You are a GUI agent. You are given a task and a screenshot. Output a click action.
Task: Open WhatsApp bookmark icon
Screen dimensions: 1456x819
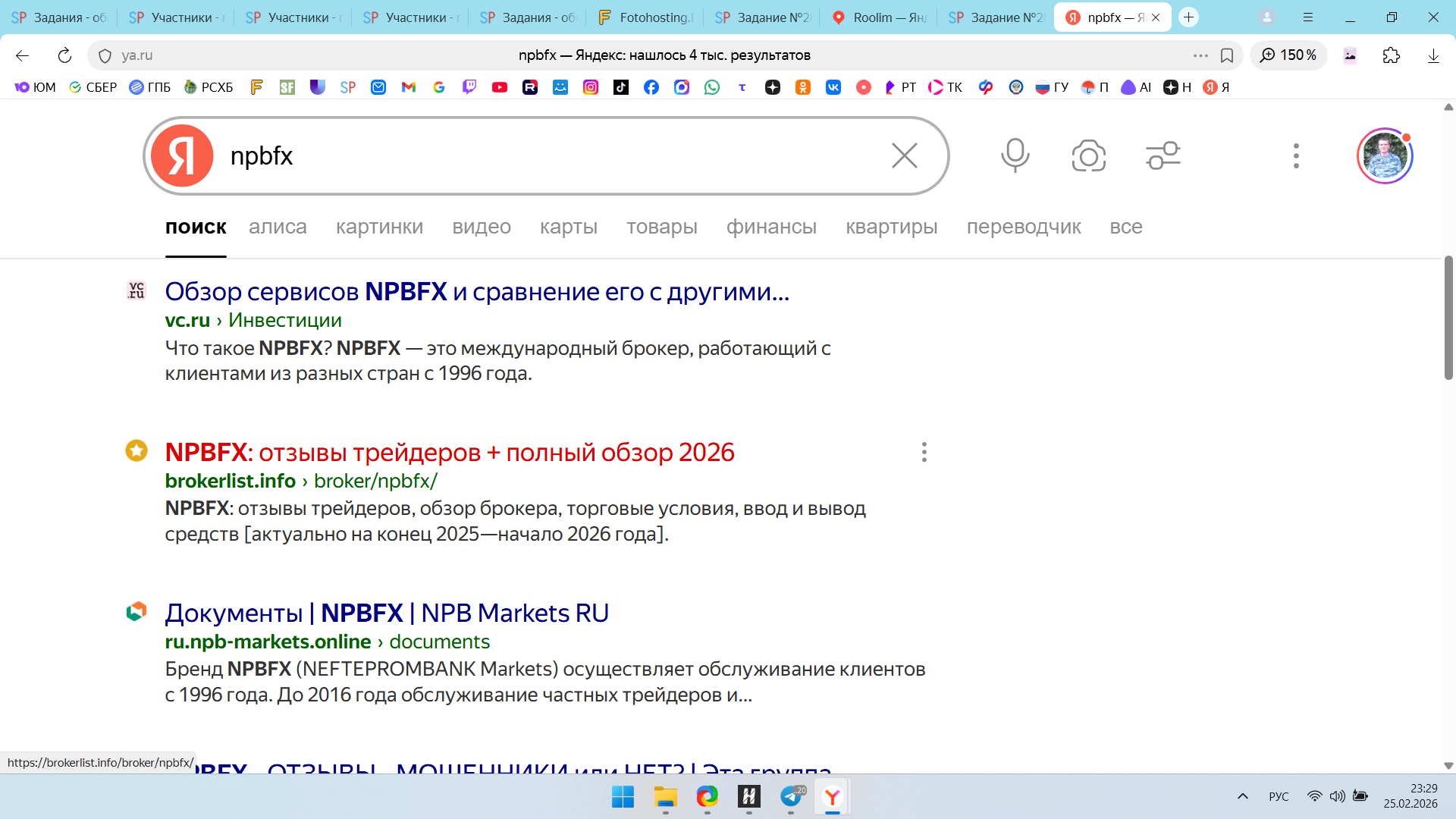pyautogui.click(x=711, y=87)
